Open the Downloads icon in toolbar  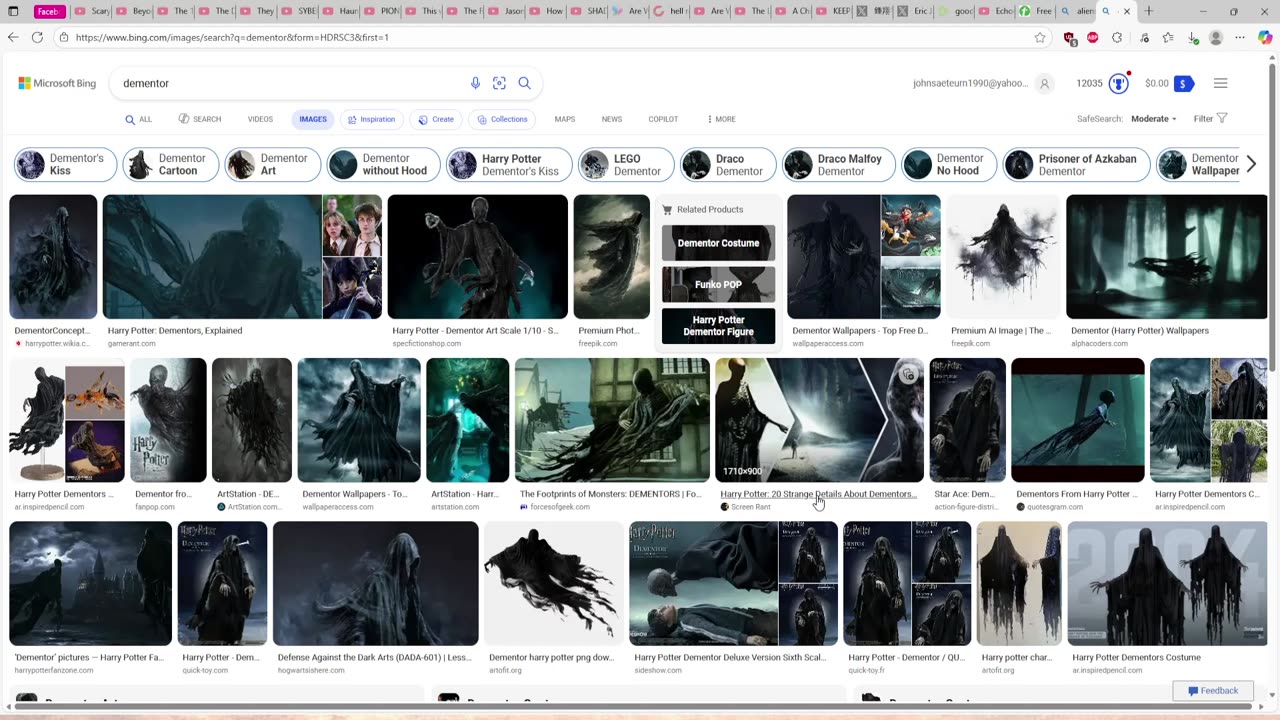click(1193, 38)
